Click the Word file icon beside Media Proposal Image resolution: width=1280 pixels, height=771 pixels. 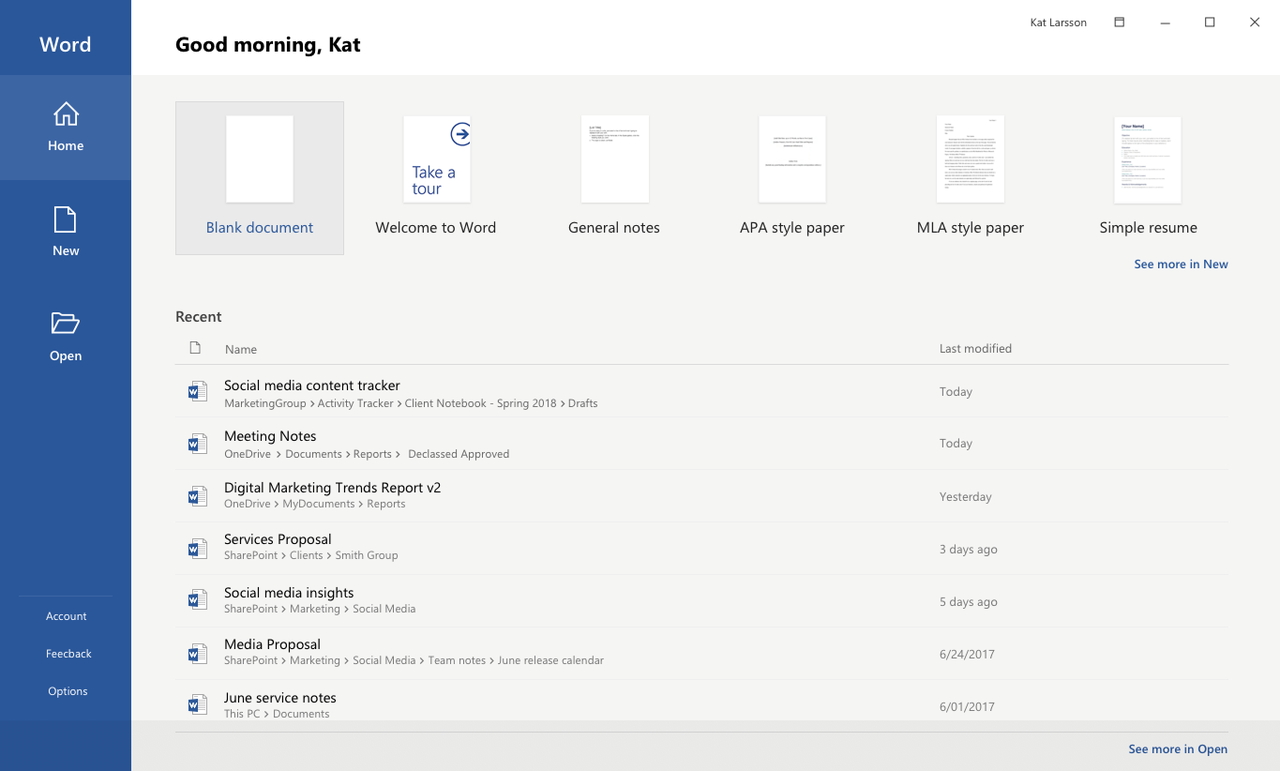[197, 652]
